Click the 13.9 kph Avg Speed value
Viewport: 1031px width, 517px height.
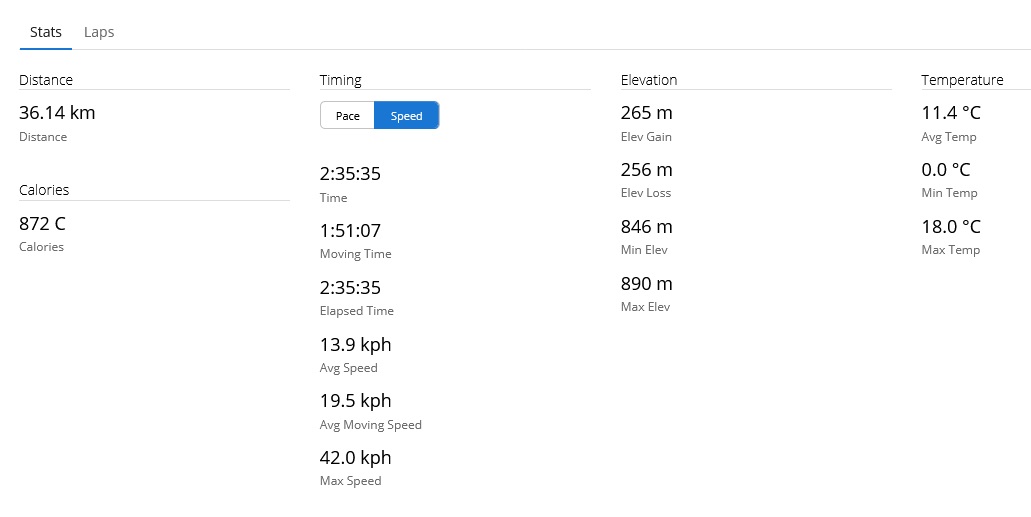355,344
